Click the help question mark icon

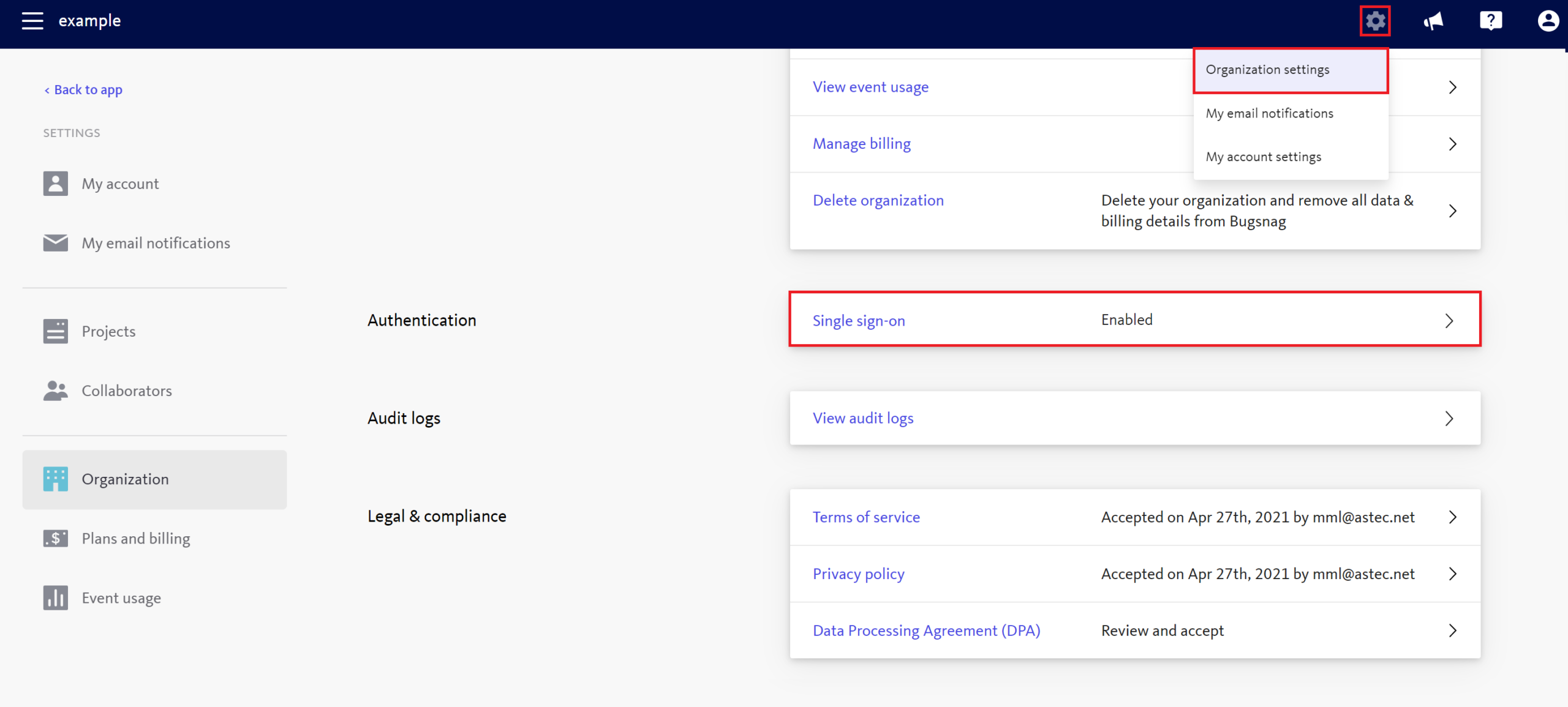pyautogui.click(x=1490, y=21)
